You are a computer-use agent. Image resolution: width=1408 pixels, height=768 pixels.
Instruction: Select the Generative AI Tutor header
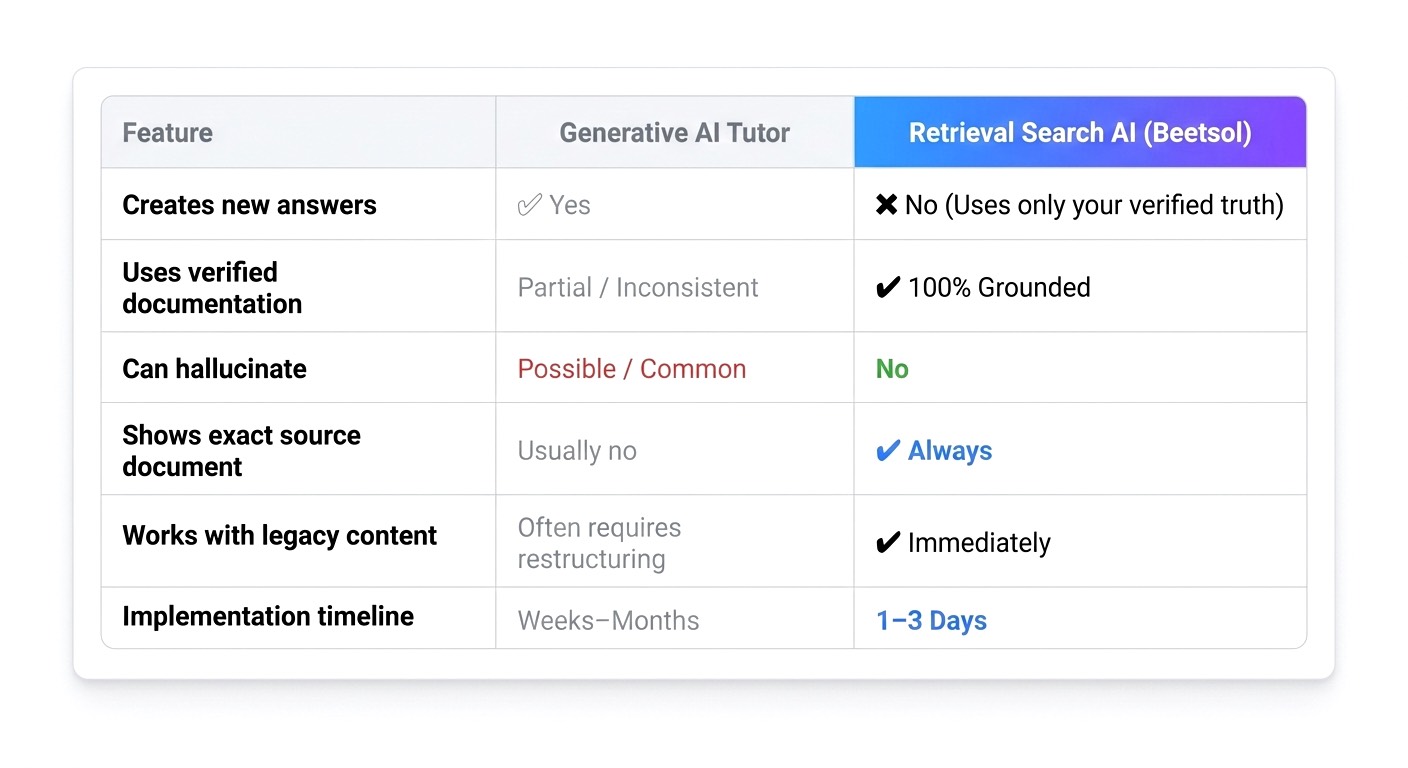(674, 133)
